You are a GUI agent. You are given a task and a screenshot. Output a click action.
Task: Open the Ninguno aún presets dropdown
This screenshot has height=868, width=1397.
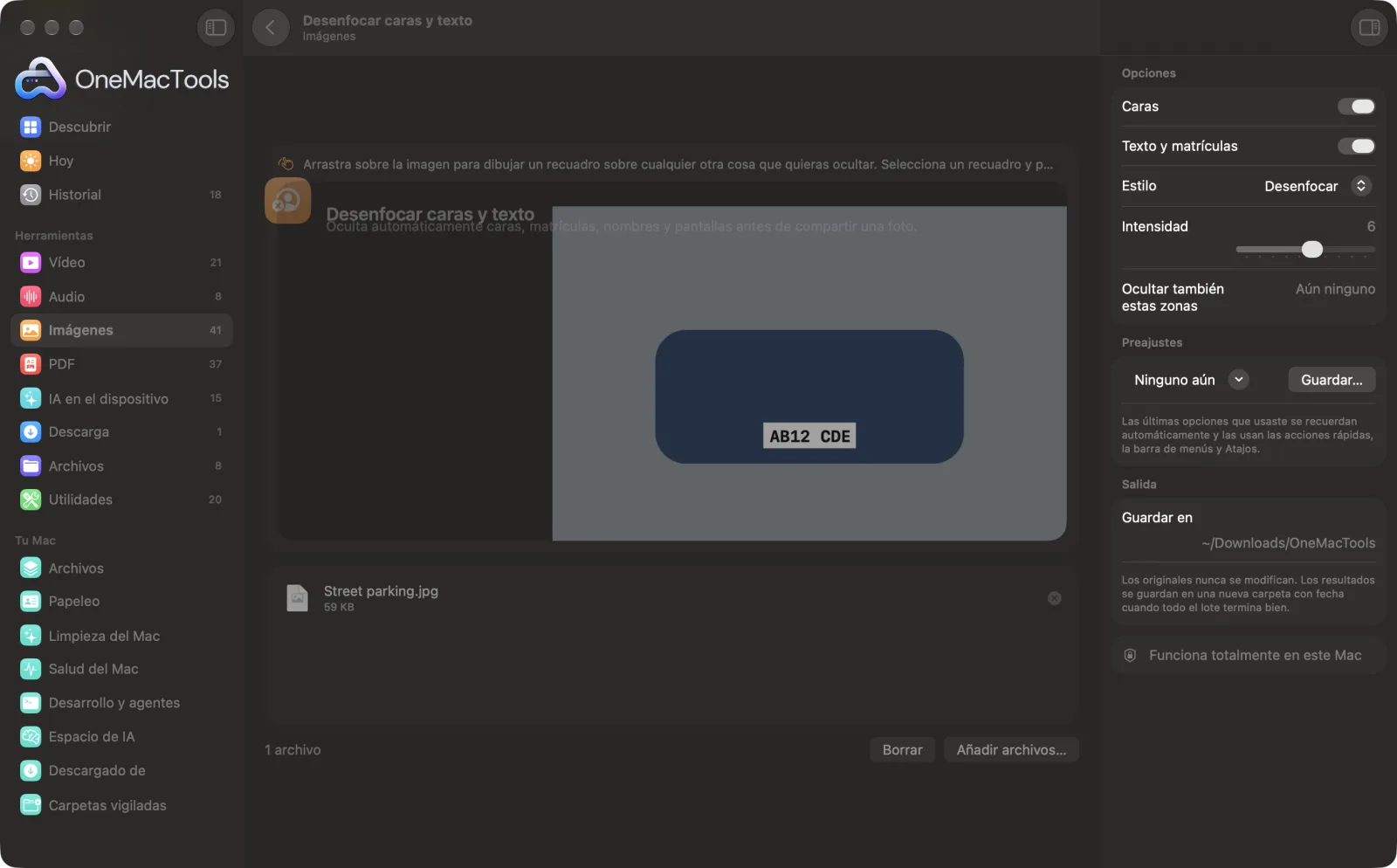pos(1191,380)
